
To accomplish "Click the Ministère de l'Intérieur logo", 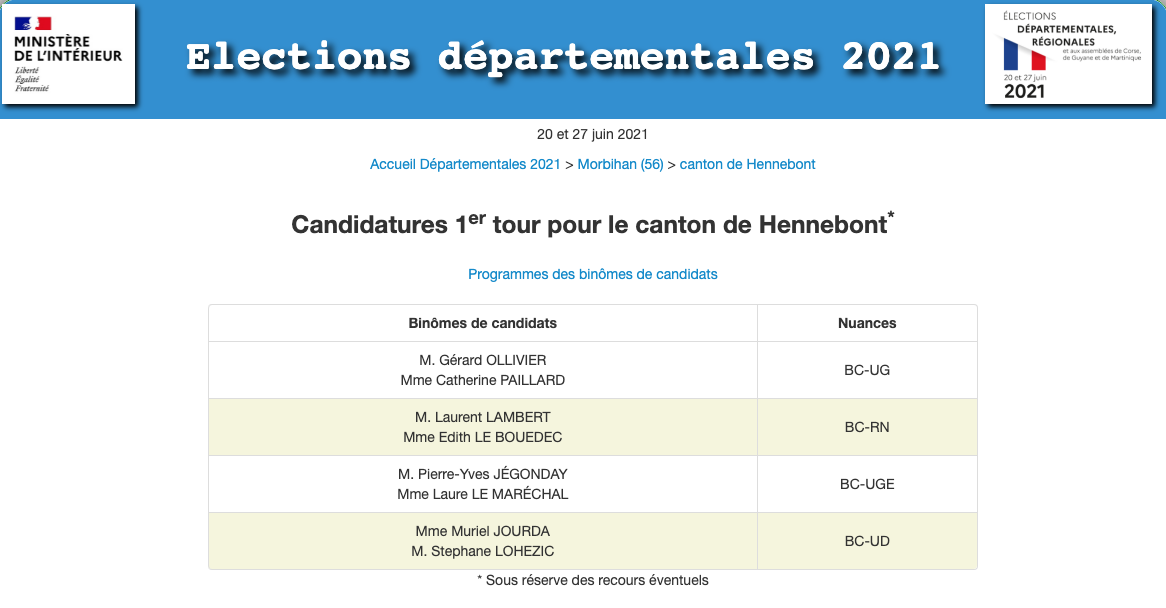I will pyautogui.click(x=68, y=54).
